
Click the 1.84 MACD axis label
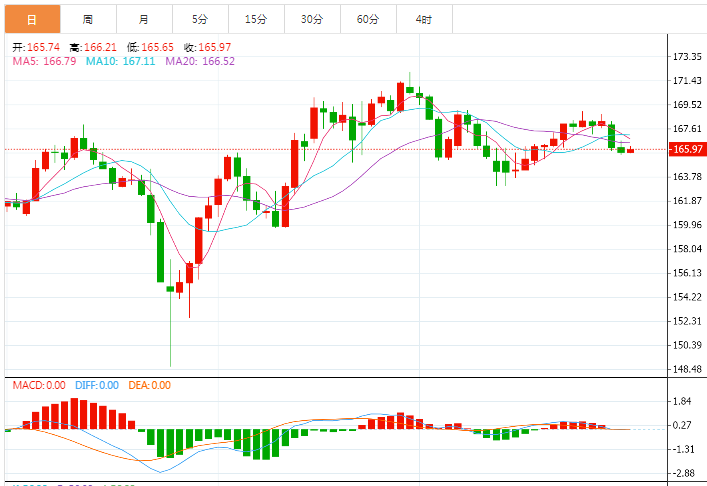pyautogui.click(x=682, y=401)
